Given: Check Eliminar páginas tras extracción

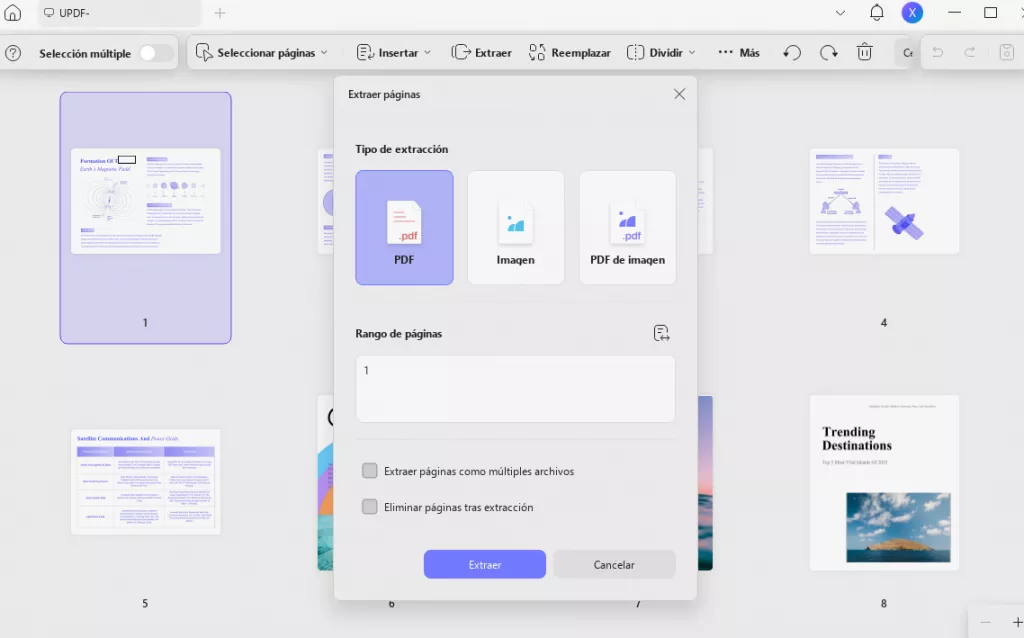Looking at the screenshot, I should (370, 507).
